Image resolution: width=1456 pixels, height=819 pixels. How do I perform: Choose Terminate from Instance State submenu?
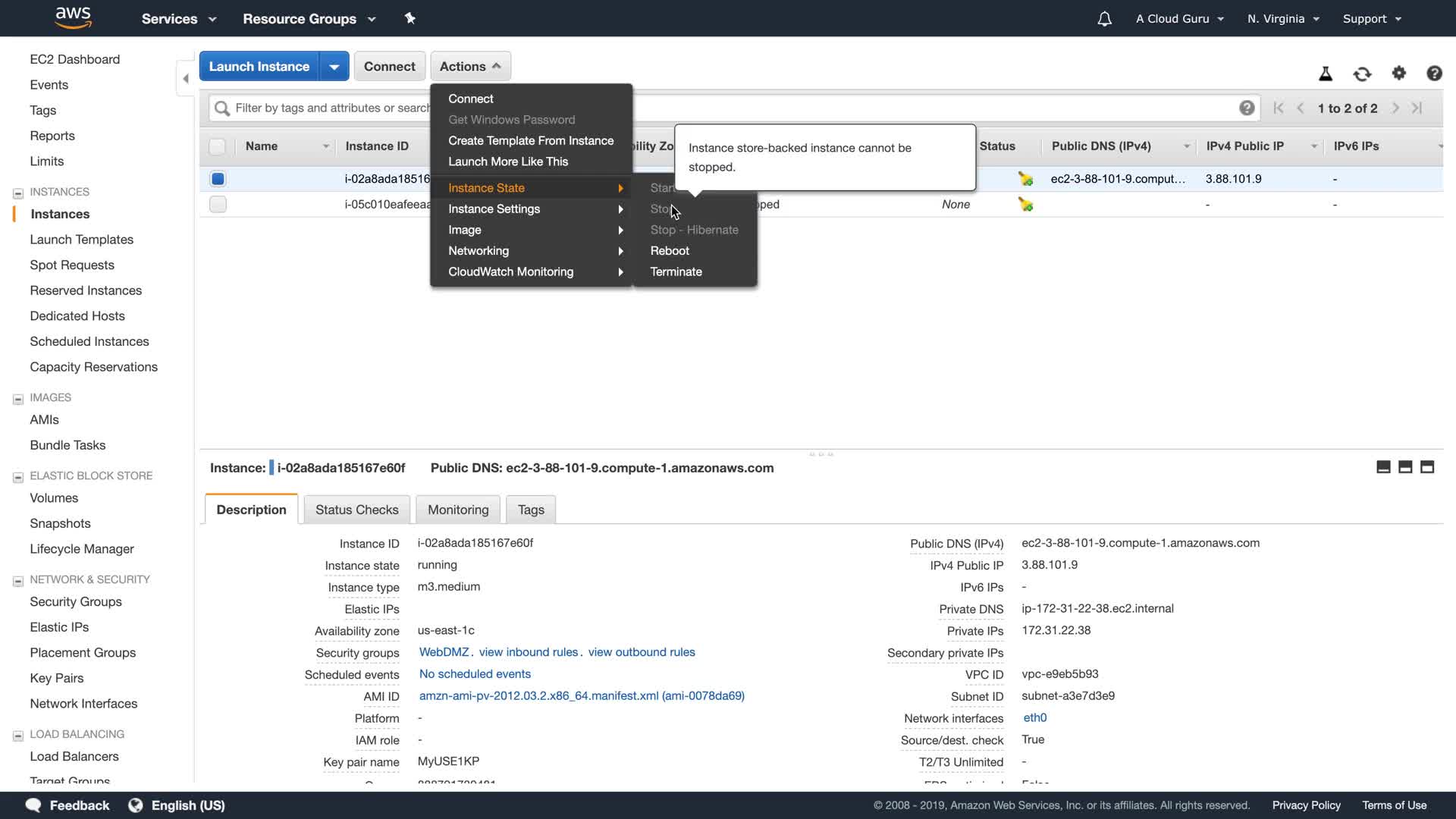coord(676,271)
